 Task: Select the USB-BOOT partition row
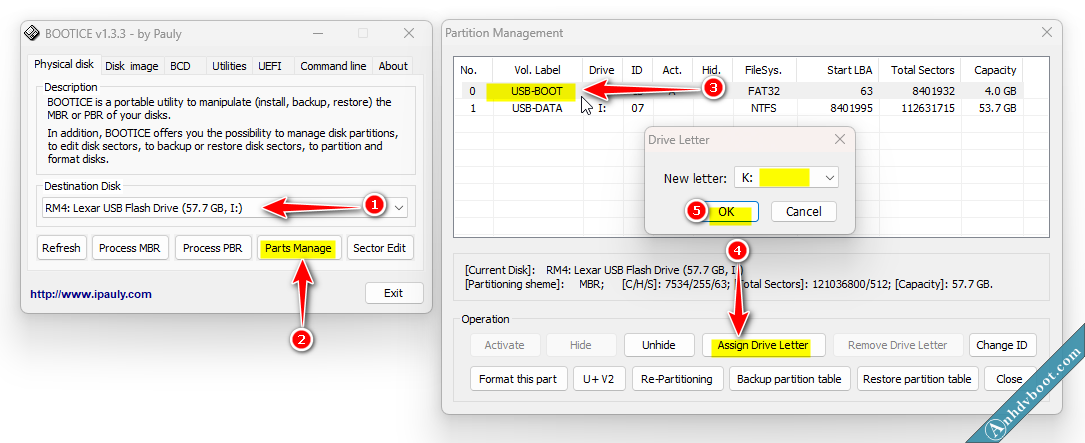pyautogui.click(x=538, y=92)
